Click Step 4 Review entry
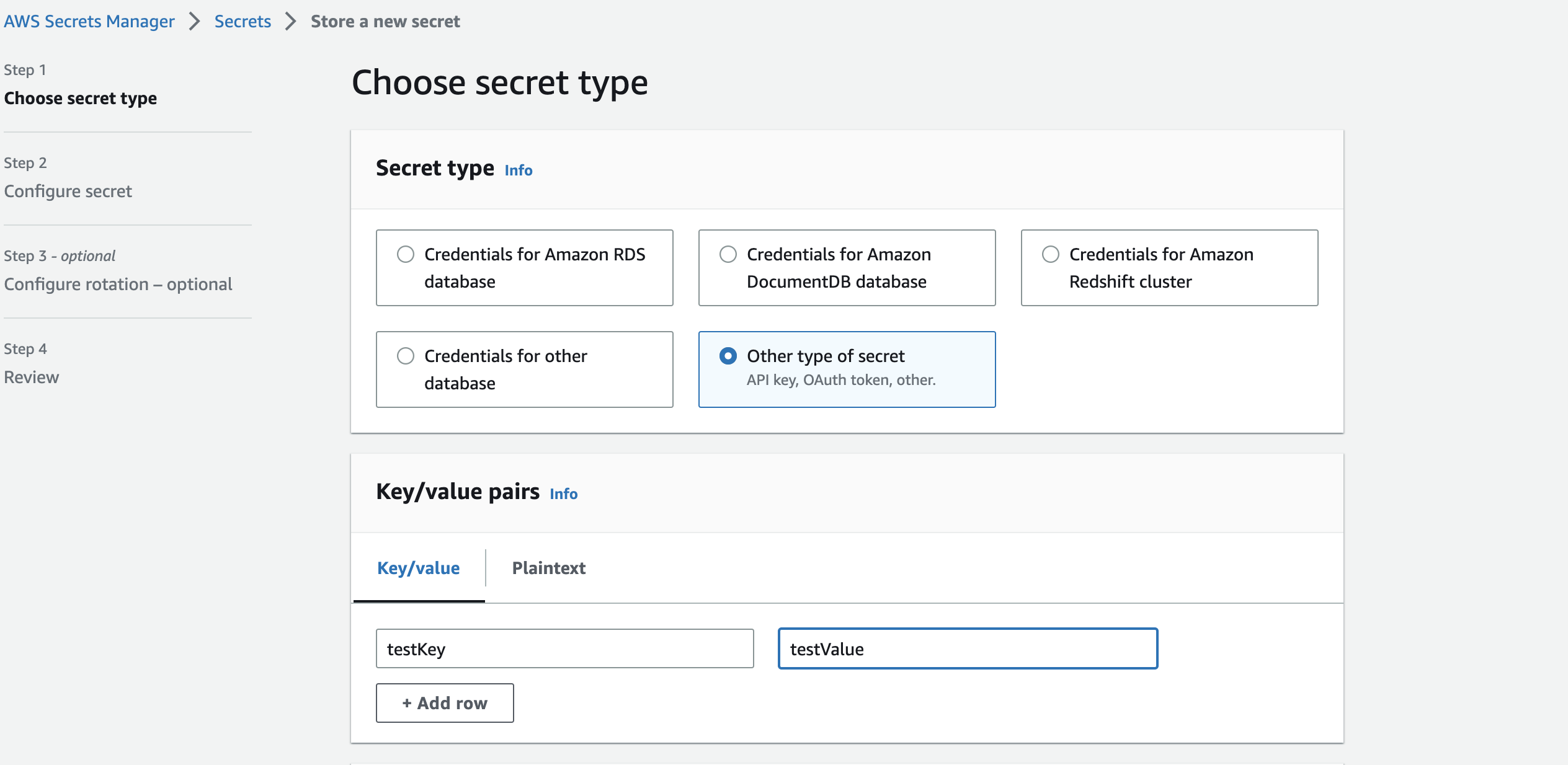1568x765 pixels. (32, 363)
